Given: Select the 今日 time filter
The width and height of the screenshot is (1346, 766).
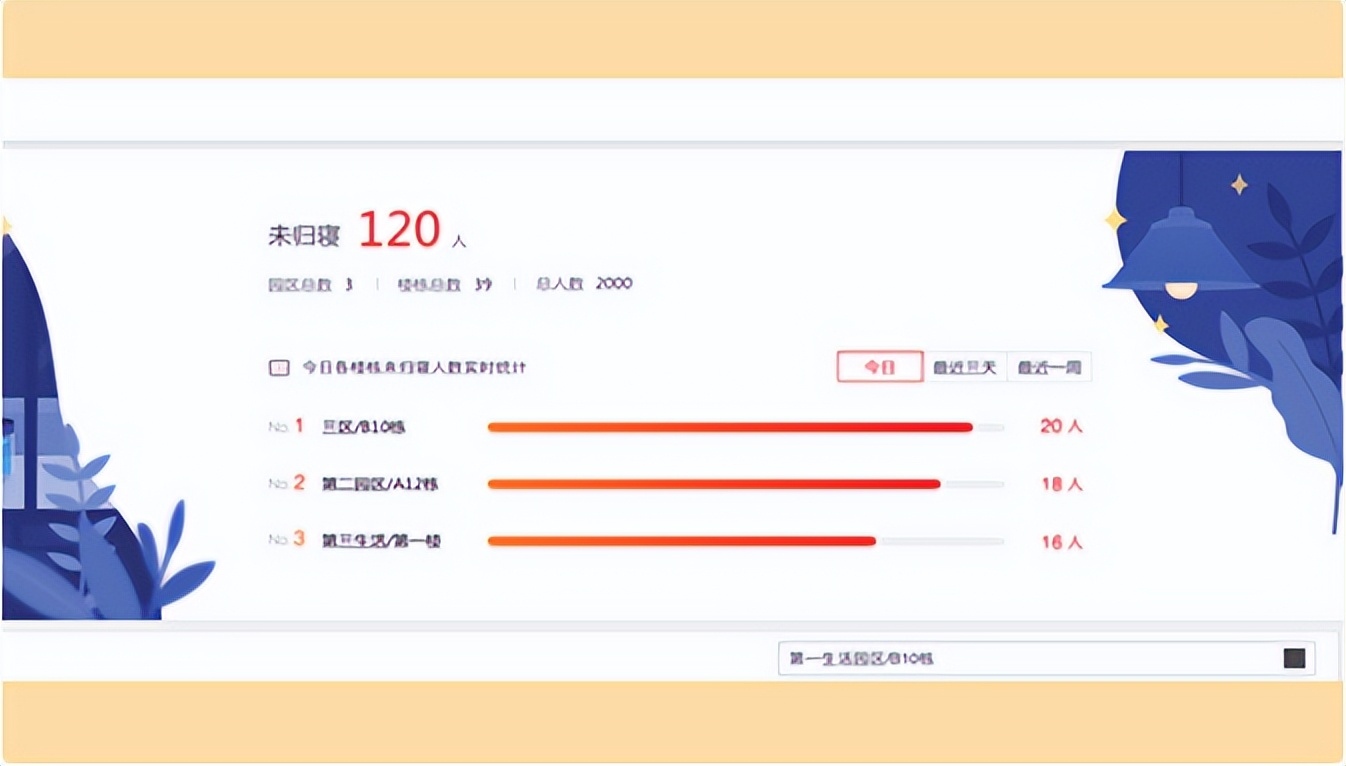Looking at the screenshot, I should (878, 366).
